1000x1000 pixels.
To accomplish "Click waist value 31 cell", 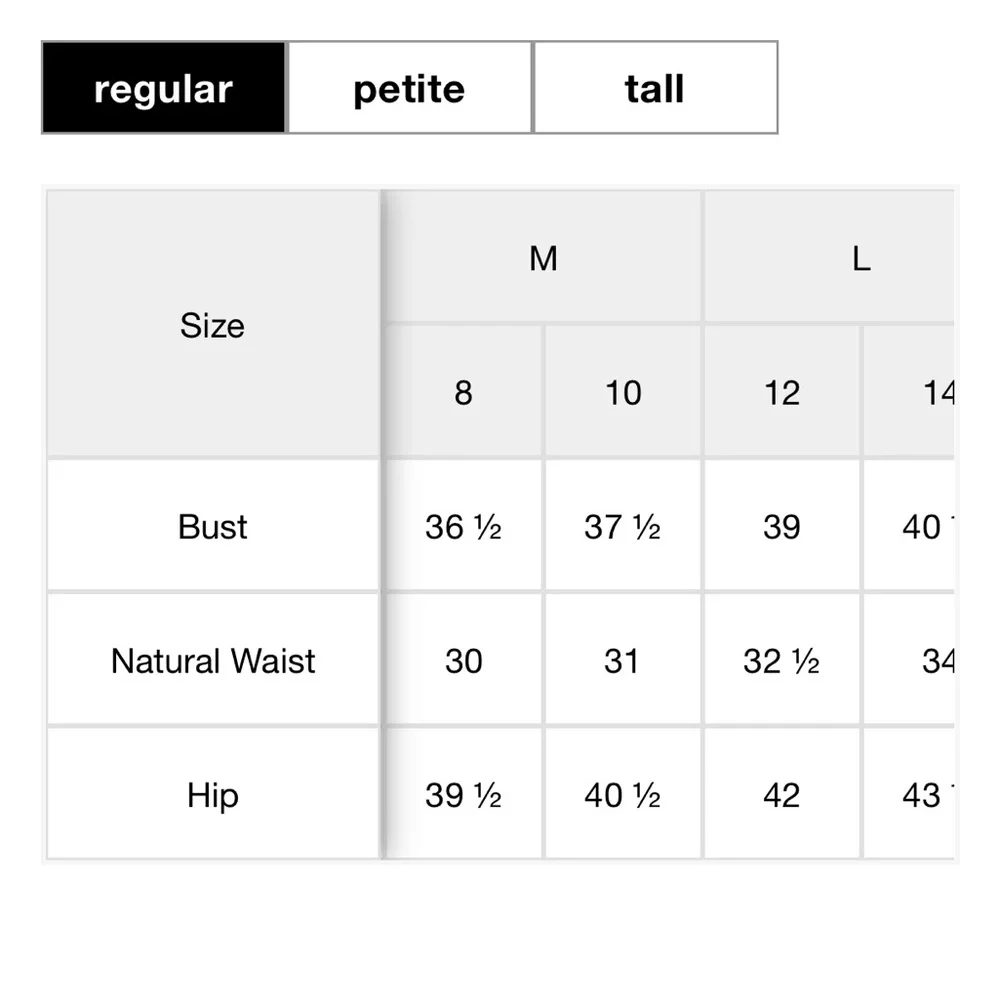I will pos(622,660).
